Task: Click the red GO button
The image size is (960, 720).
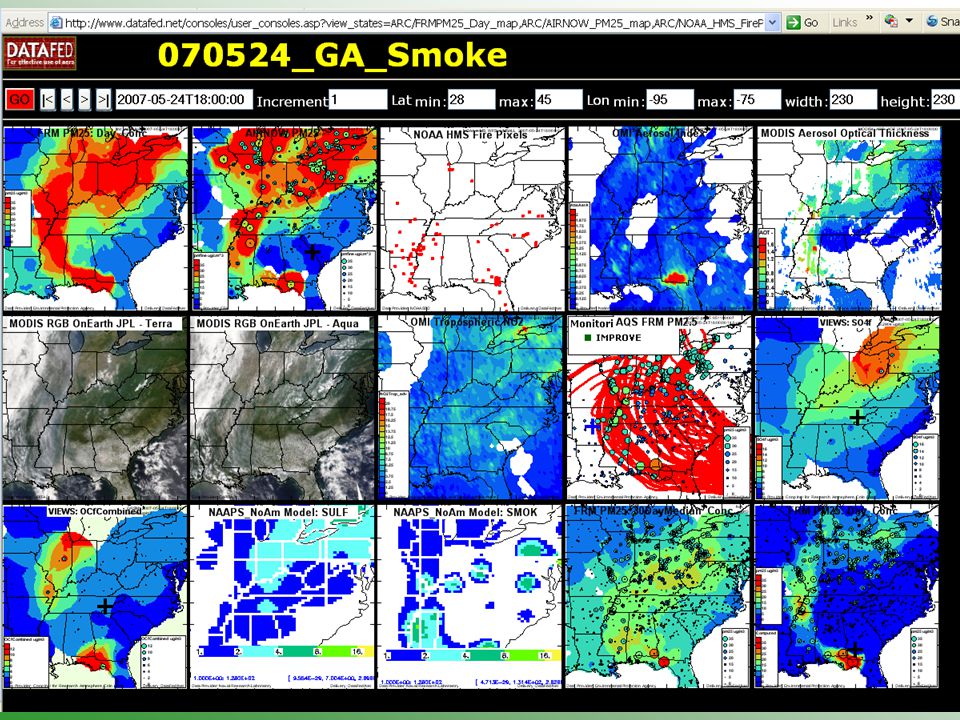Action: 20,100
